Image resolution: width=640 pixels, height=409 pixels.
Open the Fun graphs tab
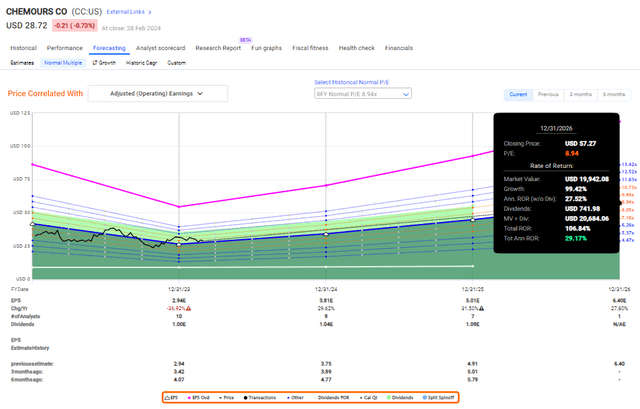point(267,48)
